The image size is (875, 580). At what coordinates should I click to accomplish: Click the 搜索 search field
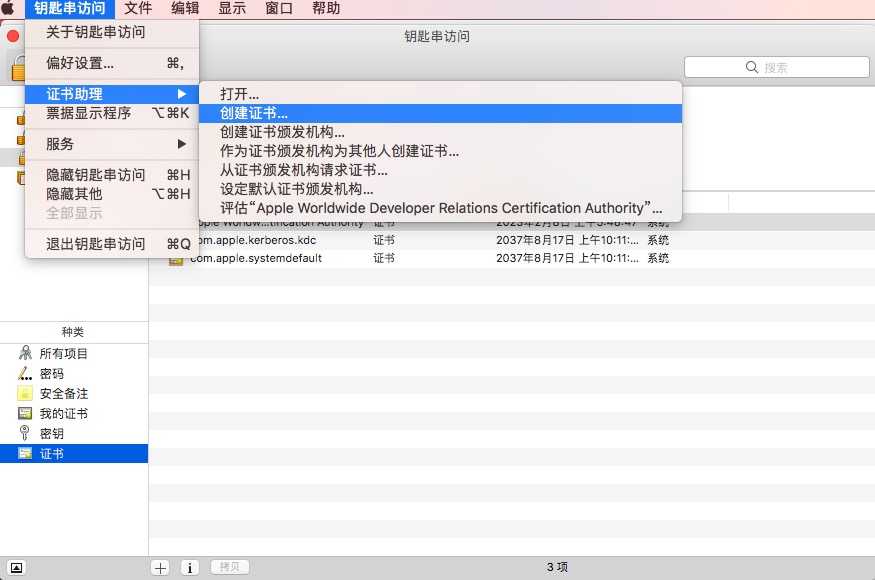(x=777, y=68)
